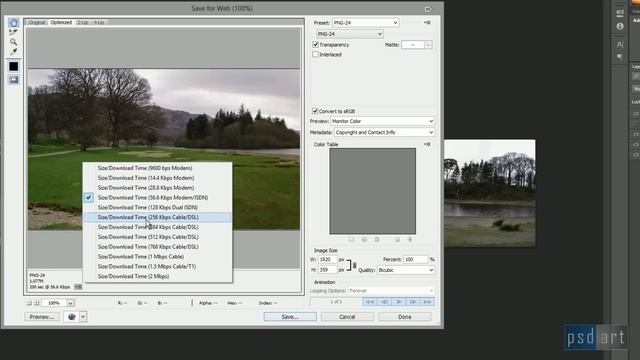
Task: Open the Looping Options dropdown
Action: [x=391, y=291]
